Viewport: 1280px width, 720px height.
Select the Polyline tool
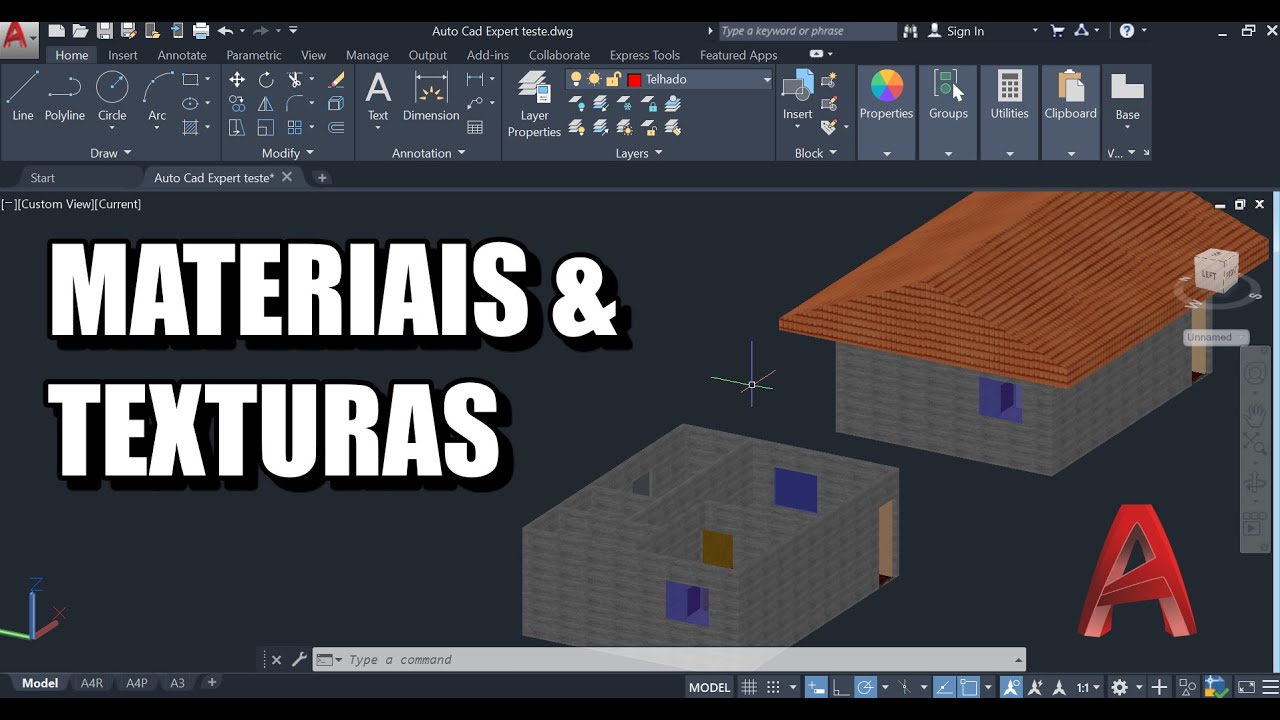coord(65,96)
